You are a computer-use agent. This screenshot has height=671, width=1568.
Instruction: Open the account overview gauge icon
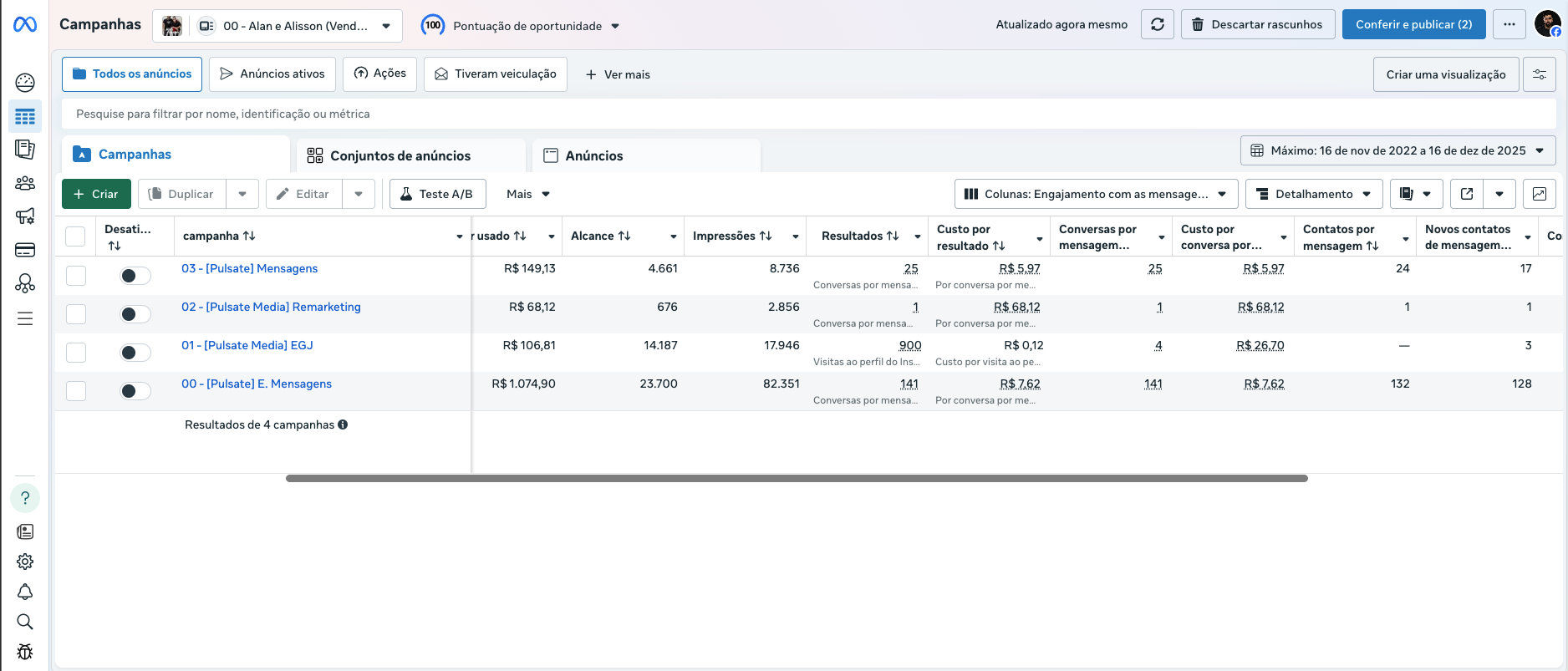pyautogui.click(x=25, y=82)
